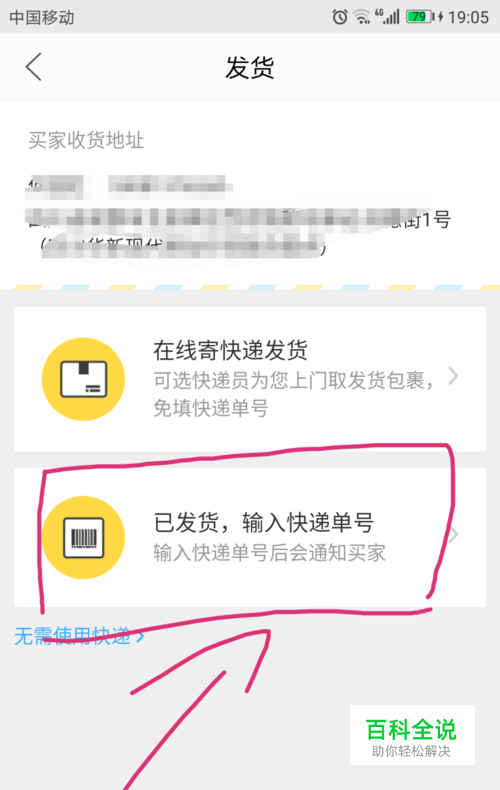Image resolution: width=500 pixels, height=790 pixels.
Task: Open chevron beside 已发货，输入快递单号
Action: click(x=454, y=535)
